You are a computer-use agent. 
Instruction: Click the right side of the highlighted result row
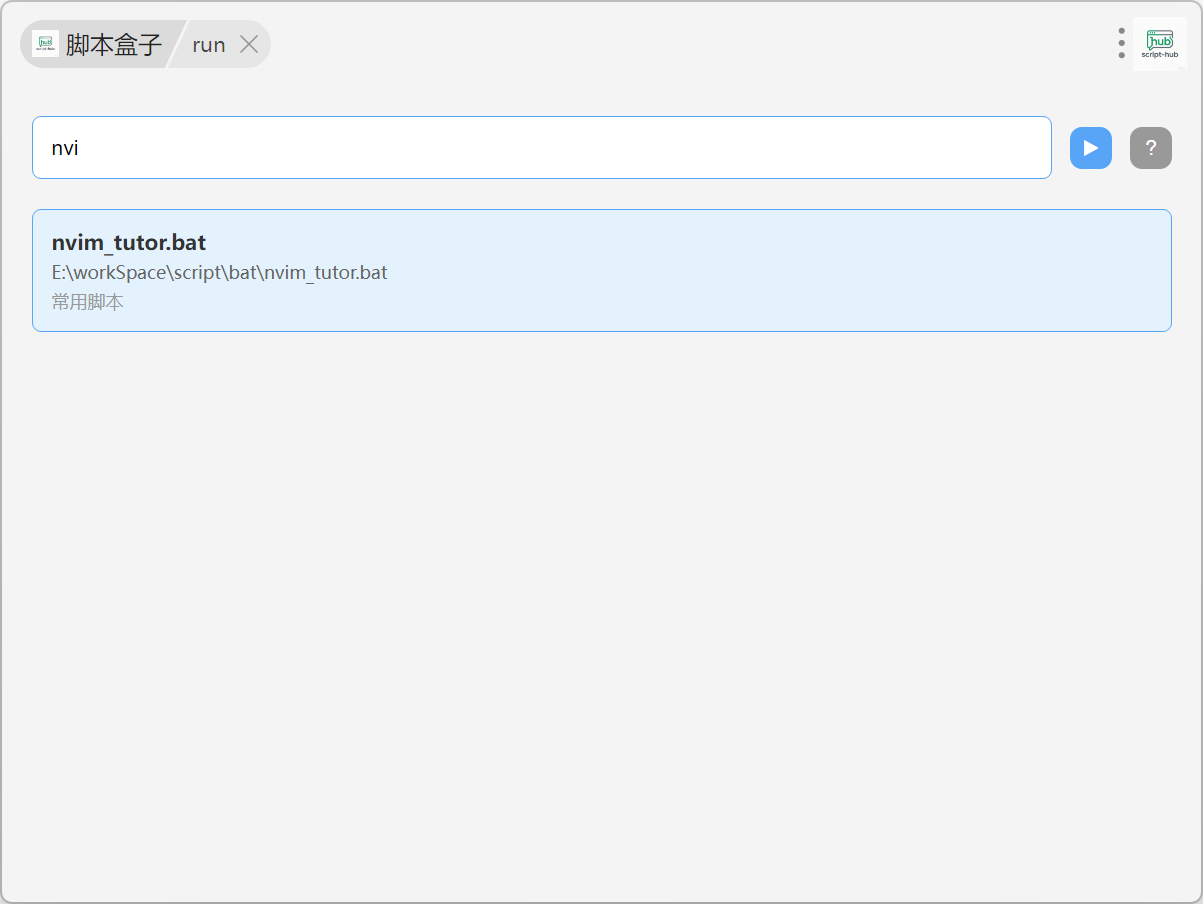pyautogui.click(x=1050, y=270)
